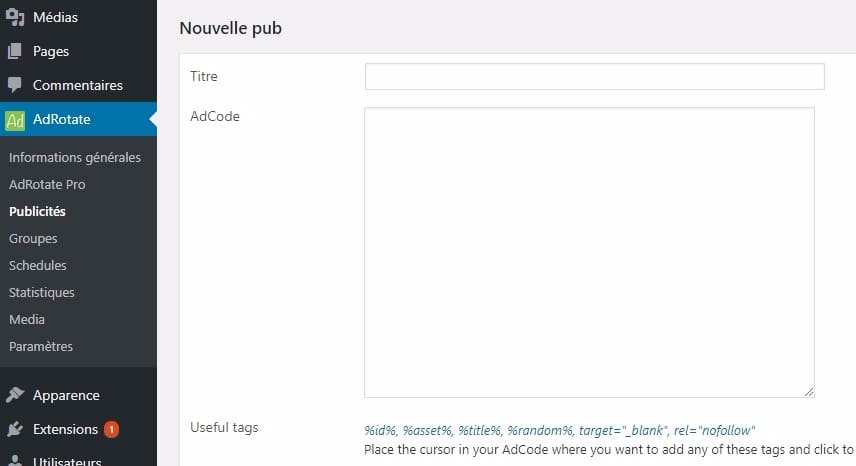
Task: Select the AdRotate menu item
Action: [x=78, y=119]
